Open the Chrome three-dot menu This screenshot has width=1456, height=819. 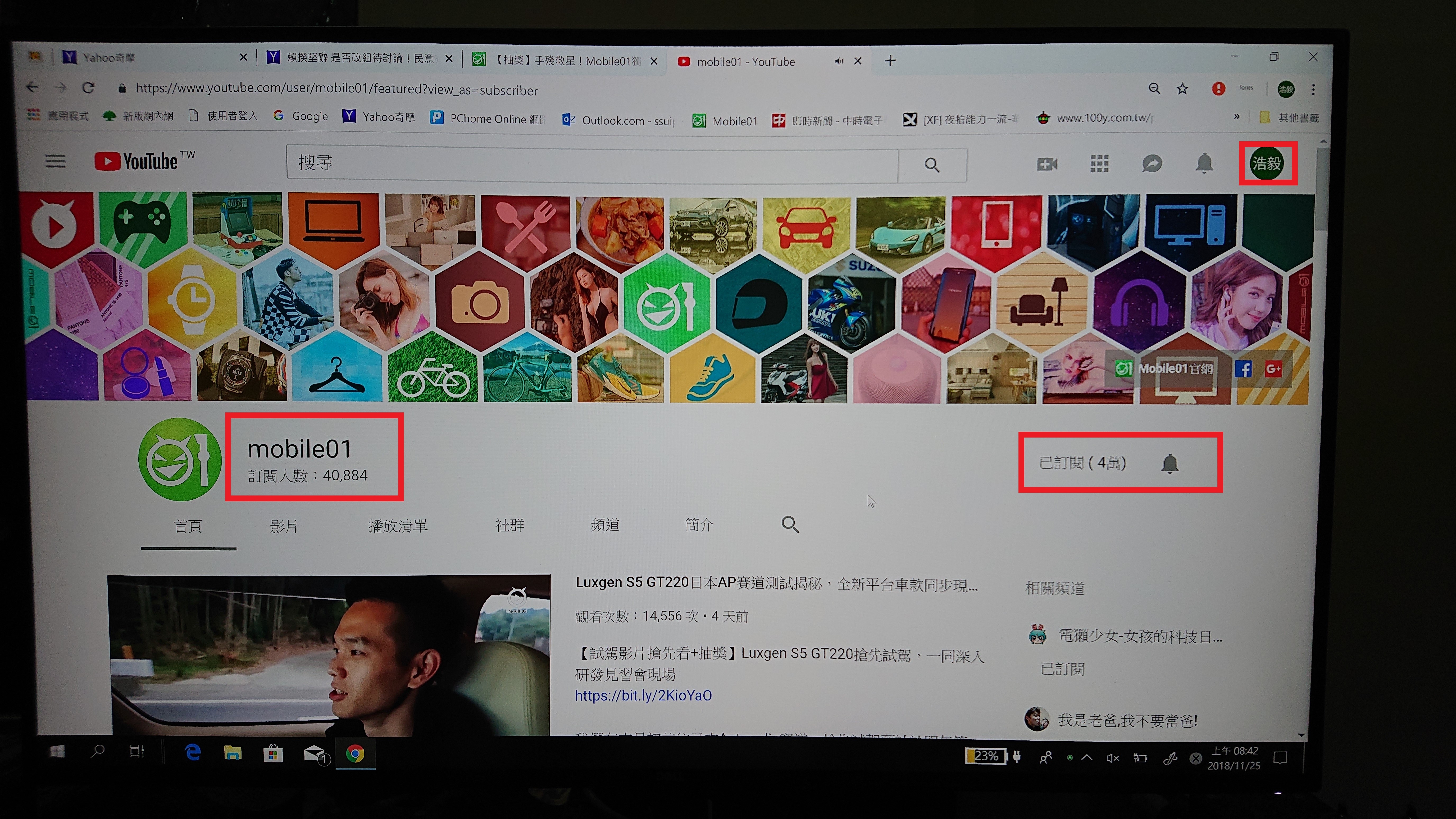(1313, 89)
